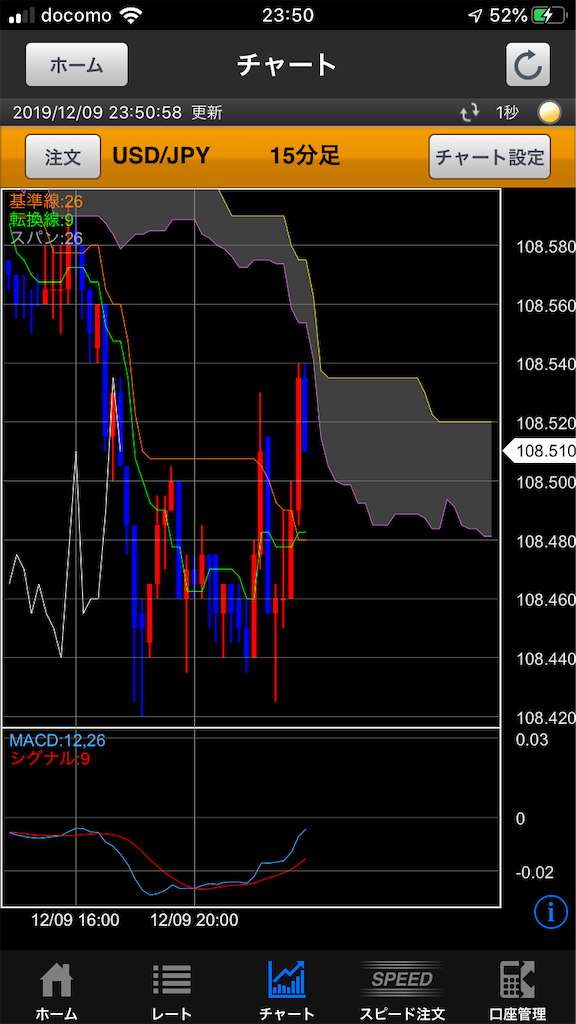Switch to the レート tab
Viewport: 576px width, 1024px height.
[x=172, y=991]
